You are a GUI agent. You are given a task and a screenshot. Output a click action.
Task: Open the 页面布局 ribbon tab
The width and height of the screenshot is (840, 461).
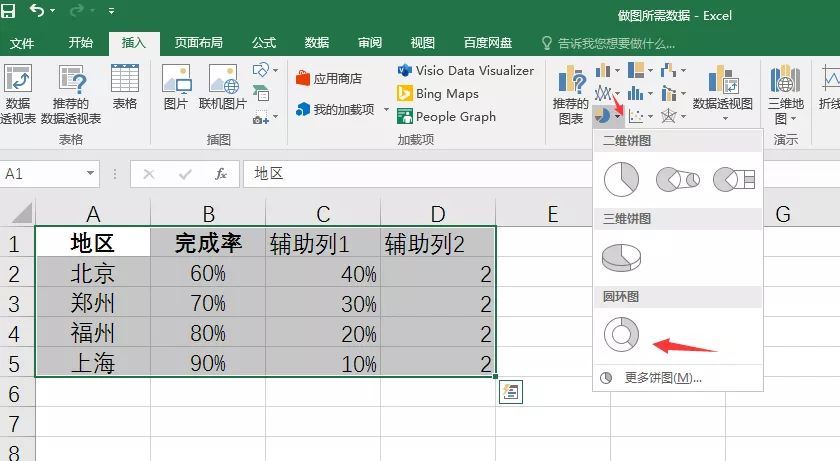tap(198, 43)
